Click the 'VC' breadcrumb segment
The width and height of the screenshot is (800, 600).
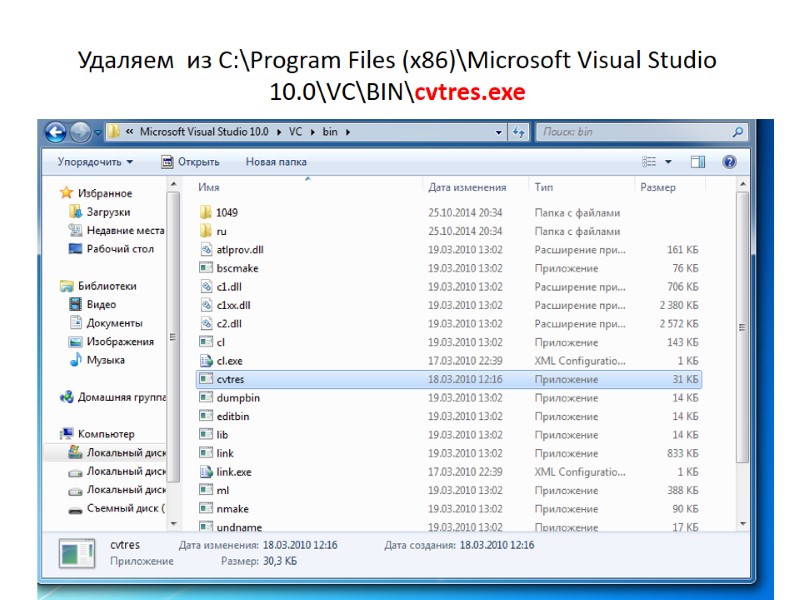coord(295,132)
